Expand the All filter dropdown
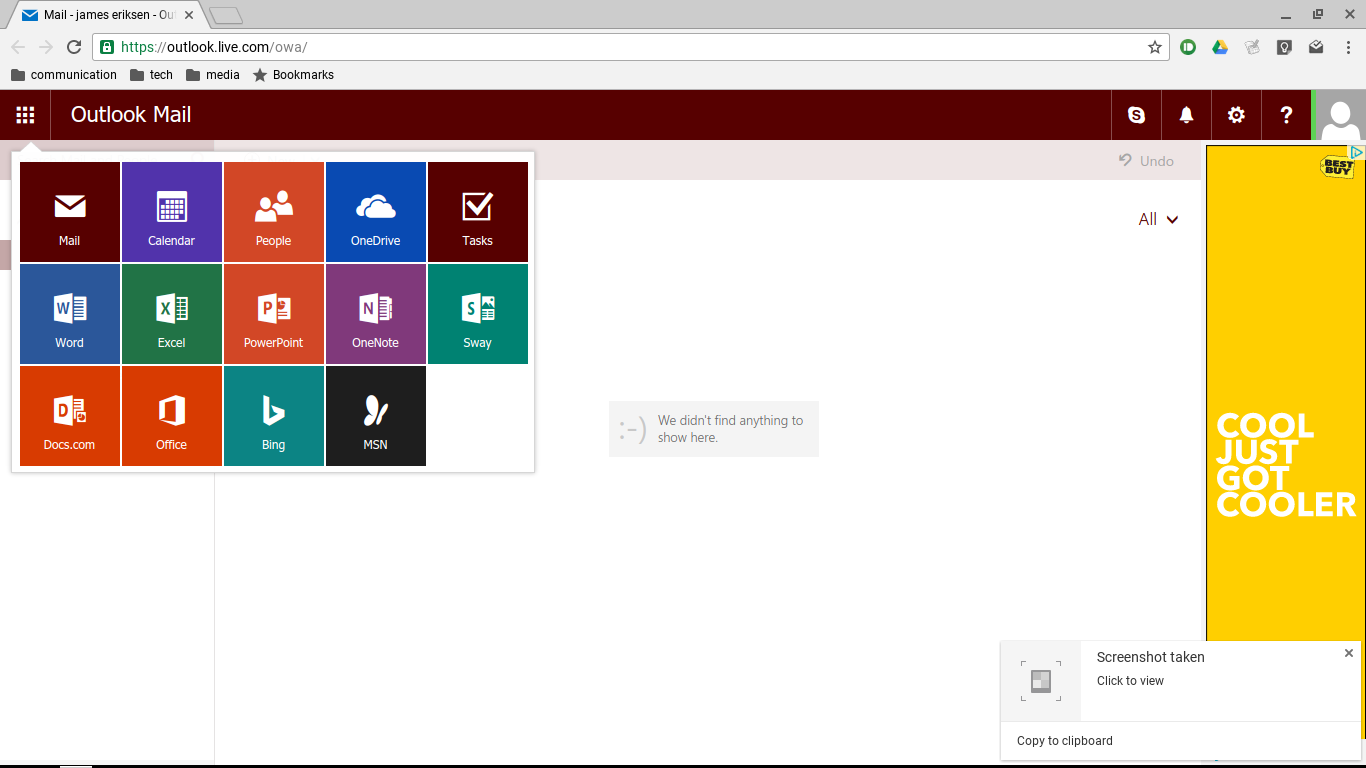 [1158, 219]
